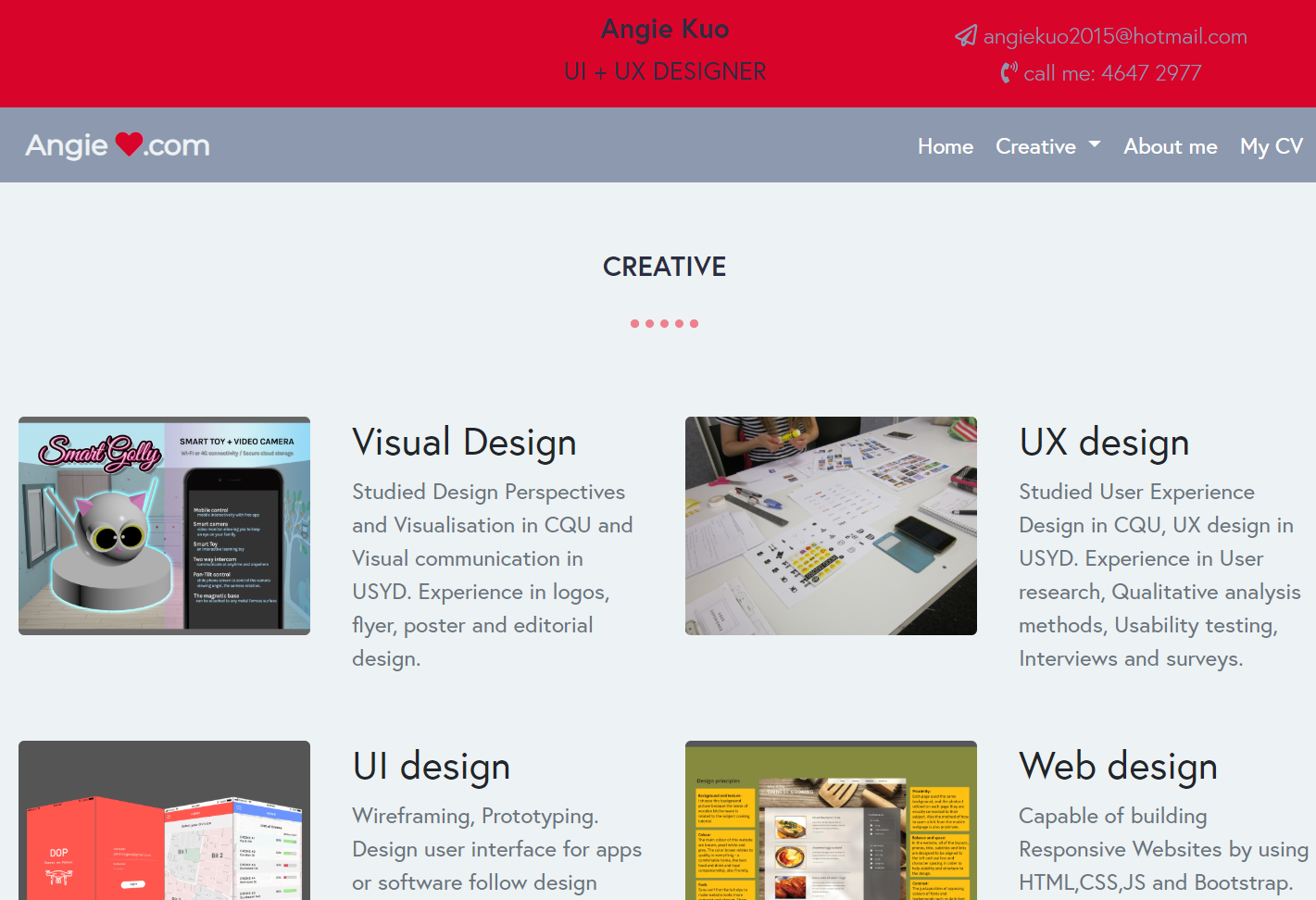This screenshot has width=1316, height=900.
Task: Open the Creative dropdown menu
Action: pos(1035,146)
